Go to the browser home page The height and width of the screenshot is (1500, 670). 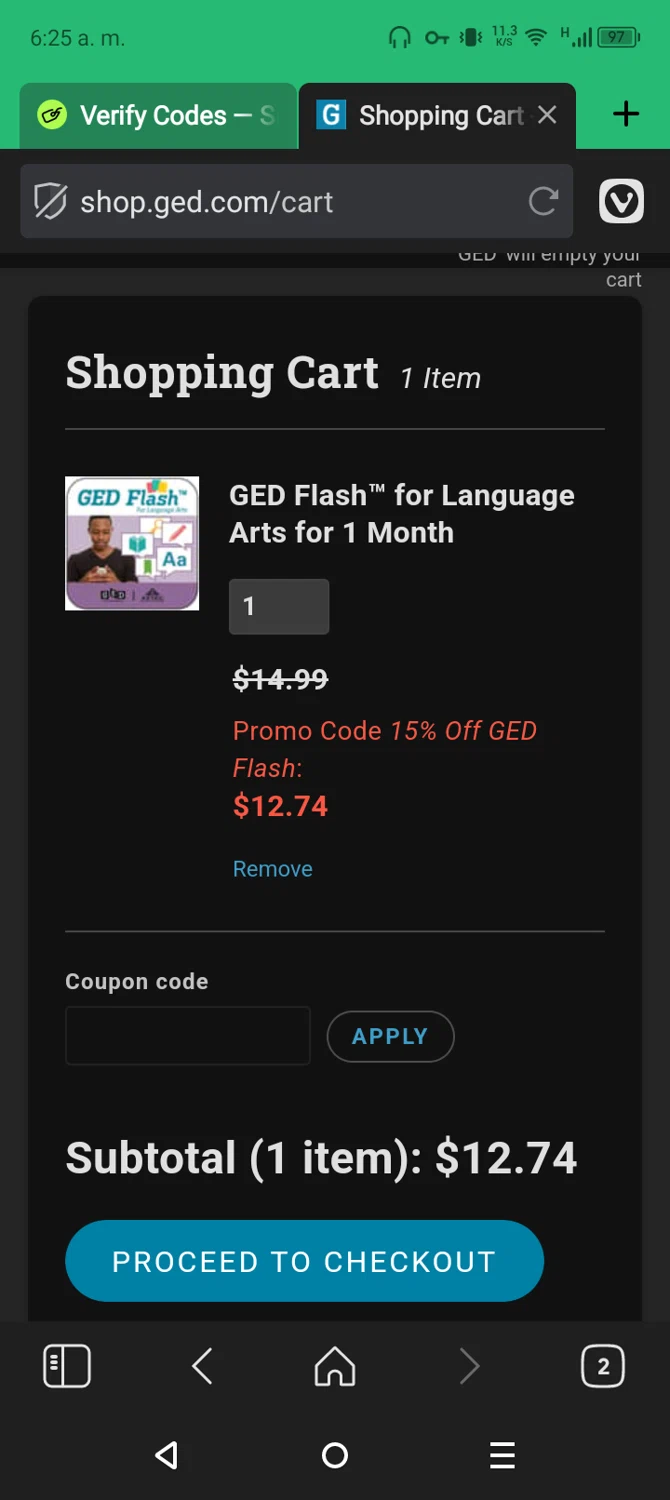[335, 1366]
